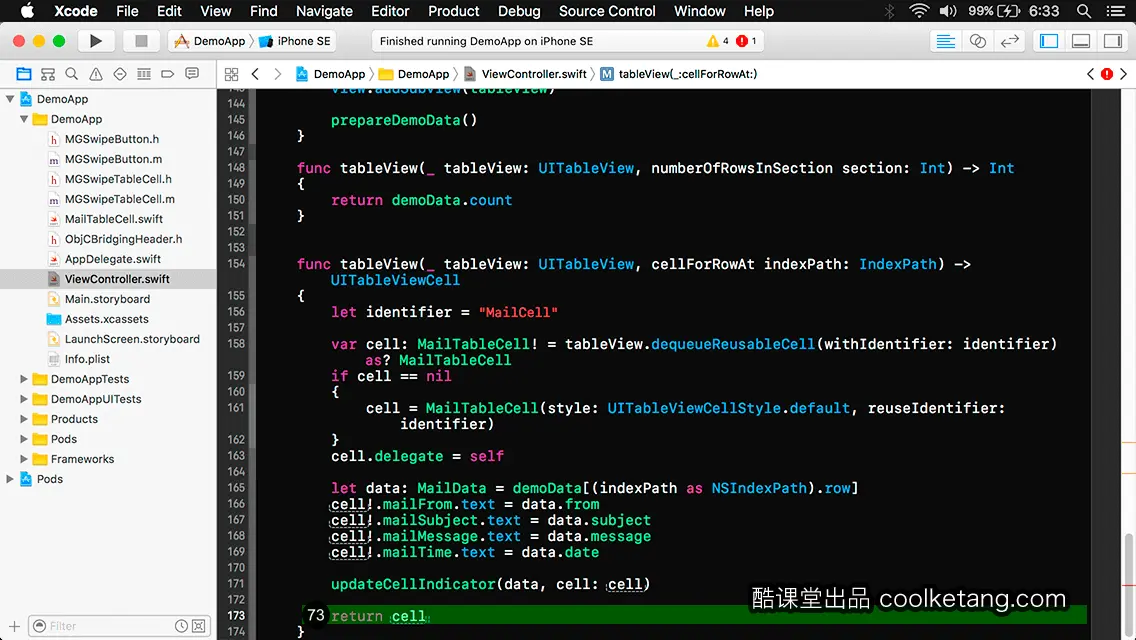Choose iPhone SE run destination
This screenshot has width=1136, height=640.
296,41
